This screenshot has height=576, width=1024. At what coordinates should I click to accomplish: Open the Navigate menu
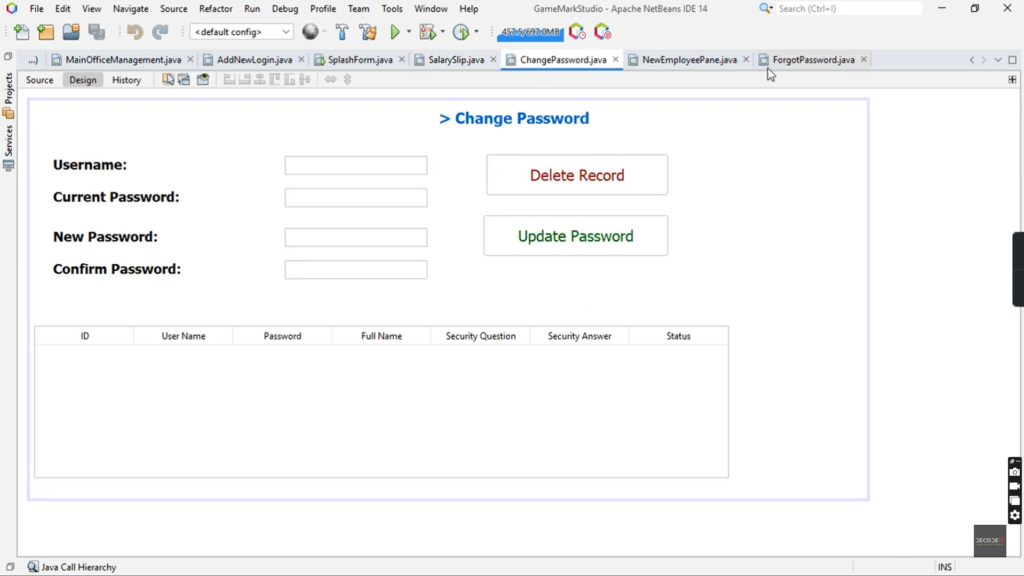(131, 8)
